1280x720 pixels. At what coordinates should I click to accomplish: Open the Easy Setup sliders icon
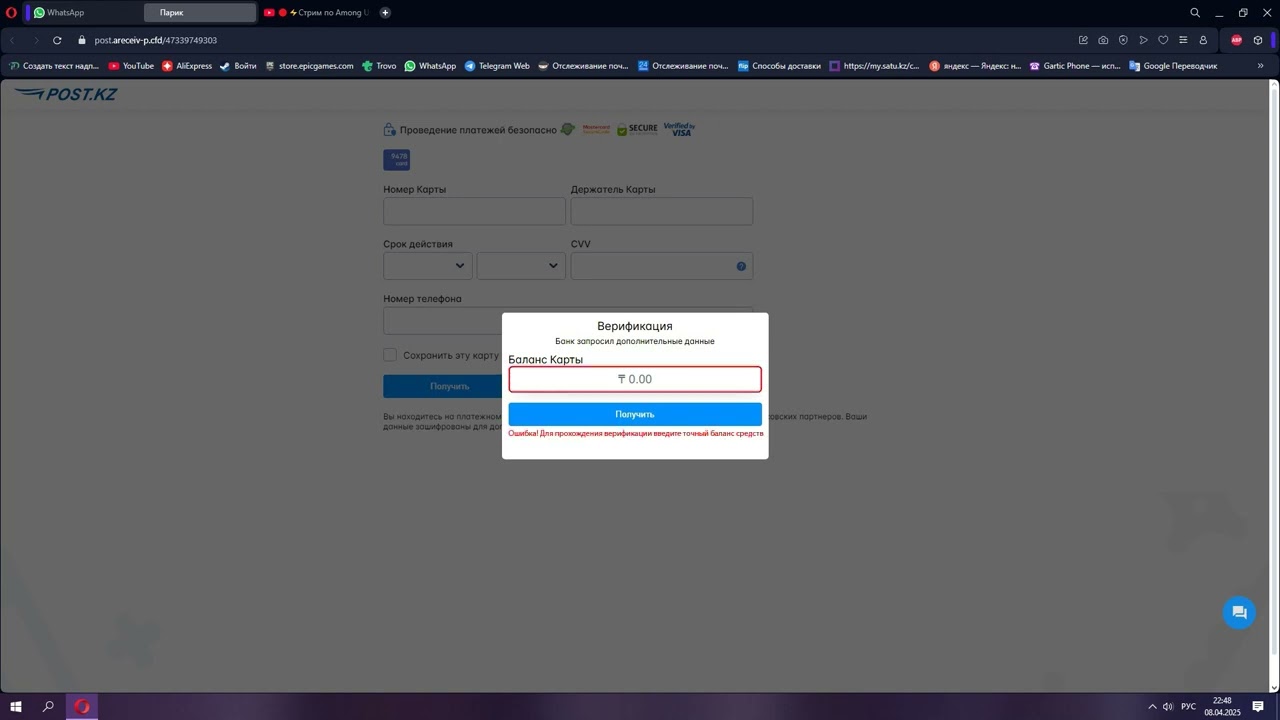(x=1183, y=40)
